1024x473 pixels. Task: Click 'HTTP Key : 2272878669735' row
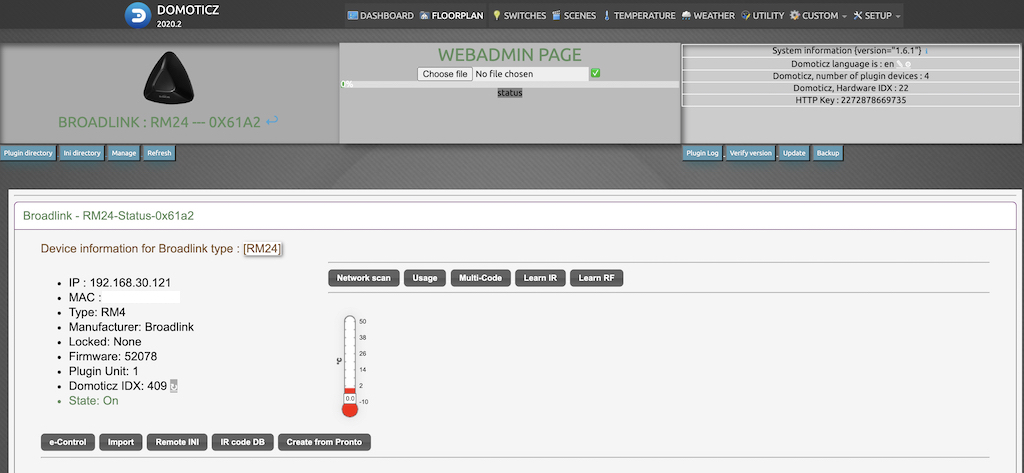(x=852, y=100)
